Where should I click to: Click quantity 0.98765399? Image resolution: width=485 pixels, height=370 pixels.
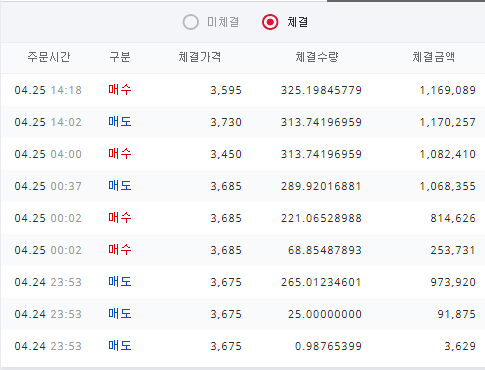pyautogui.click(x=329, y=346)
